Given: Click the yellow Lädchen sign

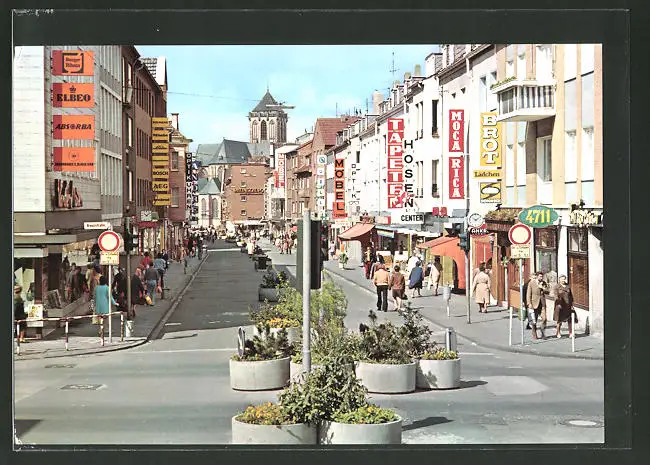Looking at the screenshot, I should (x=488, y=174).
